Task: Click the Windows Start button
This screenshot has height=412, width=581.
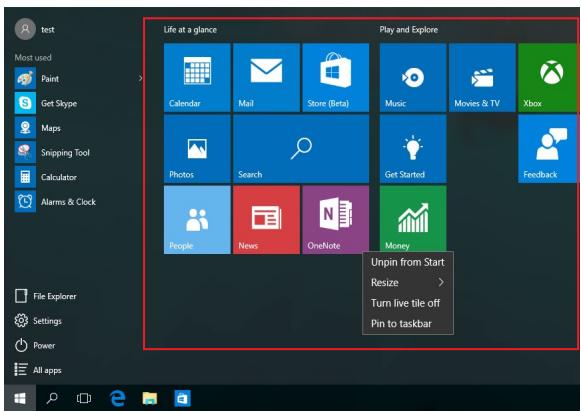Action: tap(20, 398)
